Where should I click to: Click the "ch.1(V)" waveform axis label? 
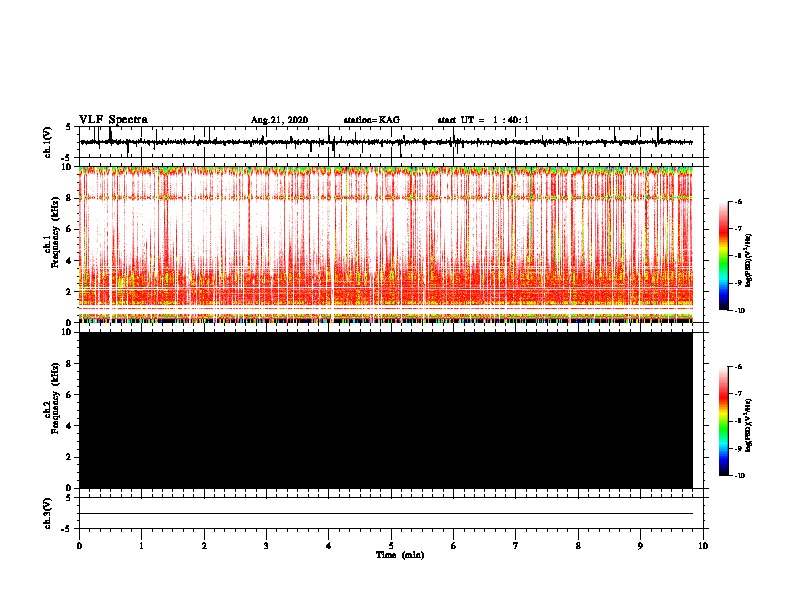[48, 142]
